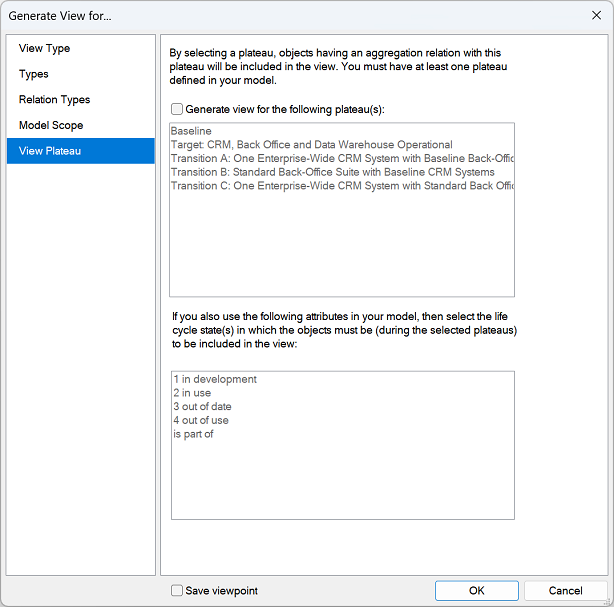
Task: Pick the Transition B plateau entry
Action: (x=332, y=172)
